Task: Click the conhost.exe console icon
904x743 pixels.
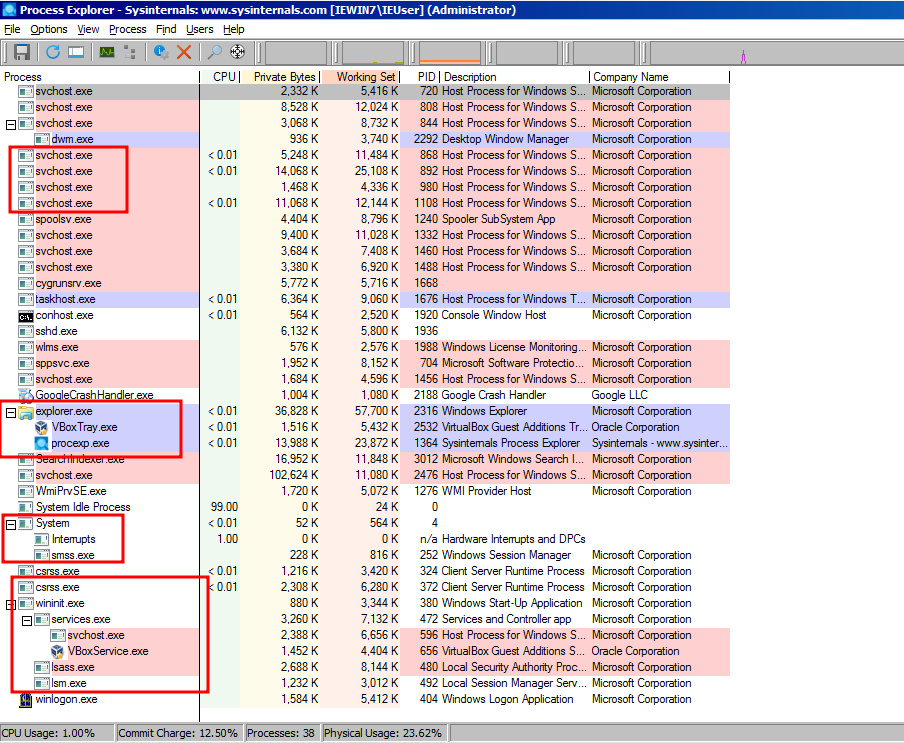Action: click(x=25, y=315)
